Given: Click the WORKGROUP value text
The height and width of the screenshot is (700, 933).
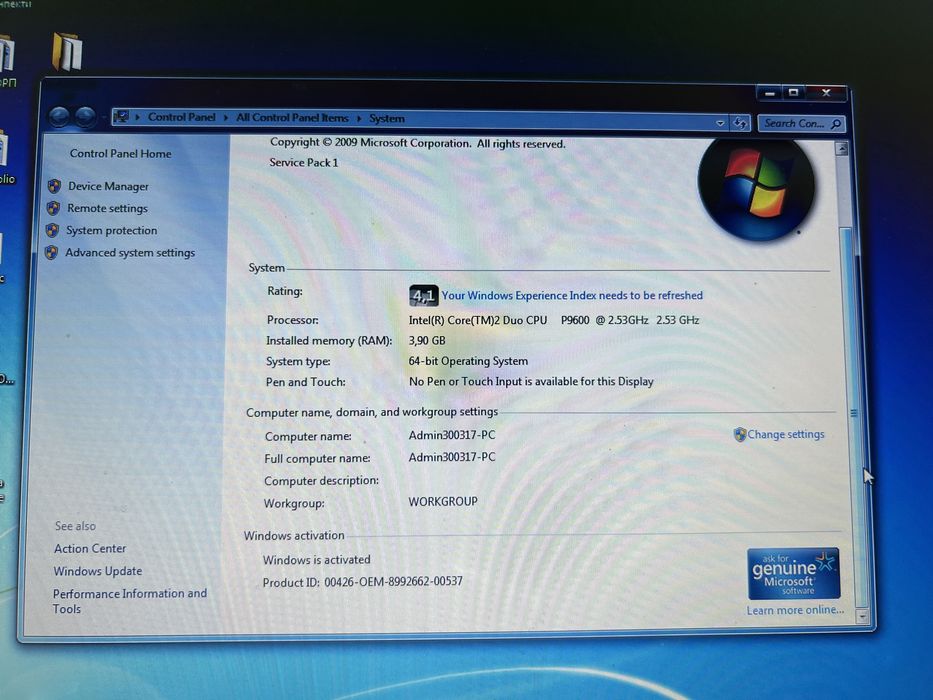Looking at the screenshot, I should pyautogui.click(x=443, y=501).
